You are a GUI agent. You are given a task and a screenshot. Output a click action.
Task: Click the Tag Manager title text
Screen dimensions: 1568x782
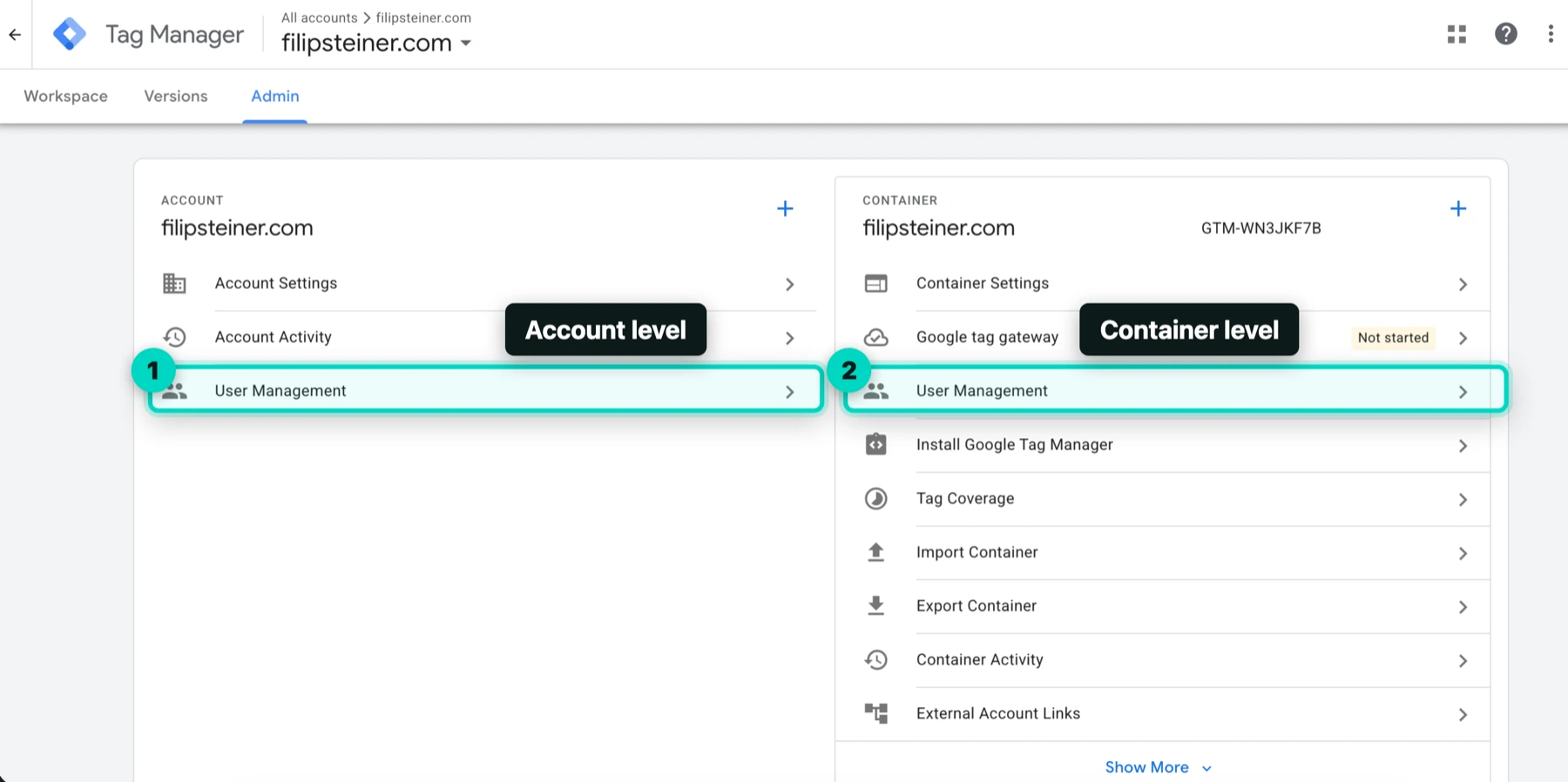tap(174, 35)
